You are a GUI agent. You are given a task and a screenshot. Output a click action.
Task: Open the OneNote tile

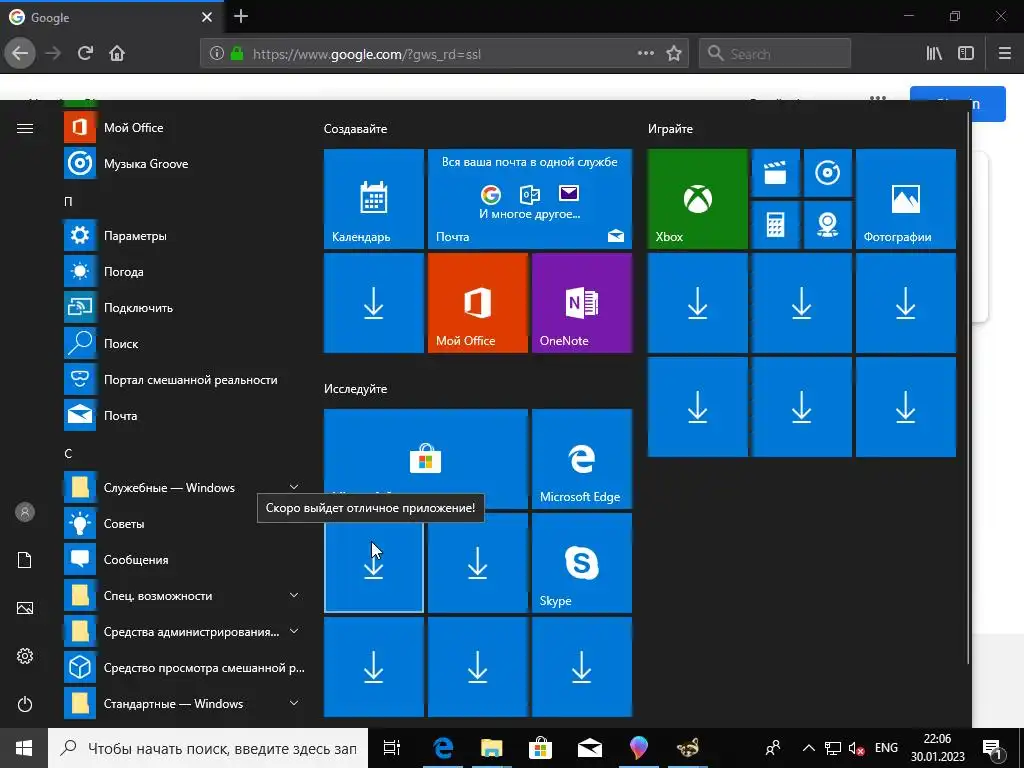(x=582, y=303)
